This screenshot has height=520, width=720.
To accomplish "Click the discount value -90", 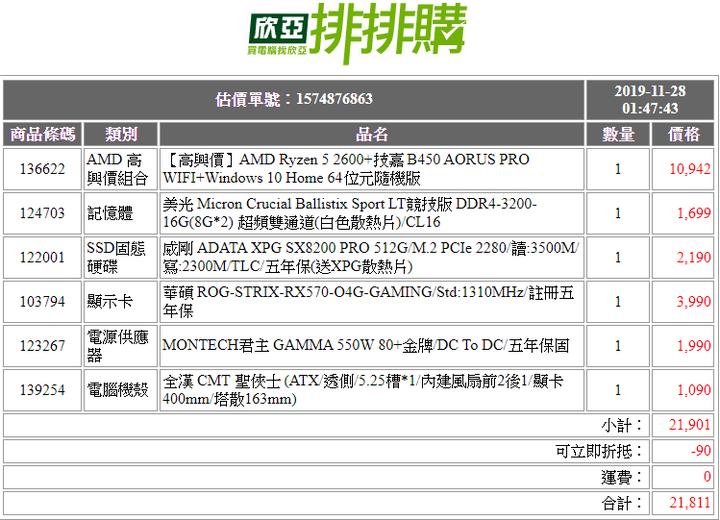I will [x=701, y=451].
